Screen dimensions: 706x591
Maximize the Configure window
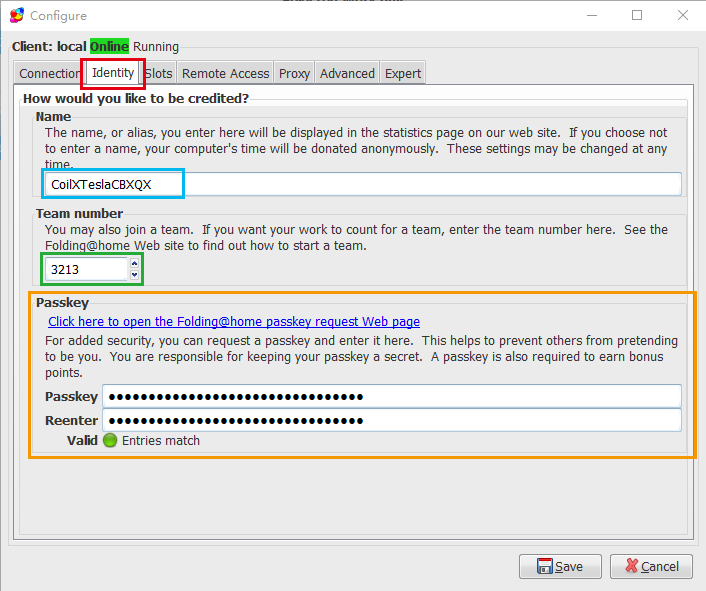[637, 15]
